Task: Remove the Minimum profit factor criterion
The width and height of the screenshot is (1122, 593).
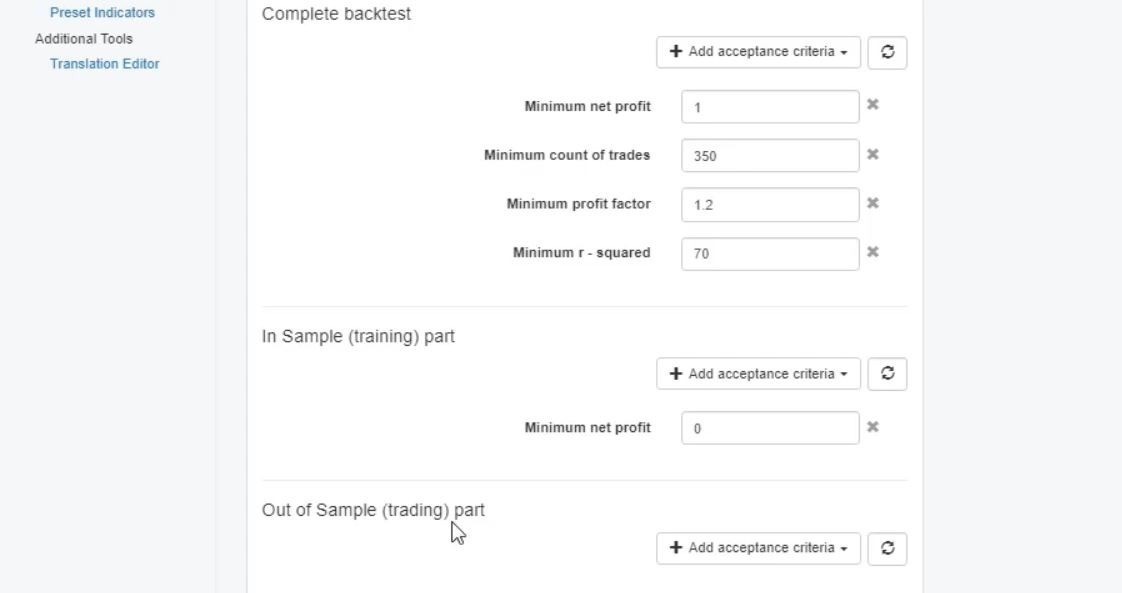Action: (x=872, y=203)
